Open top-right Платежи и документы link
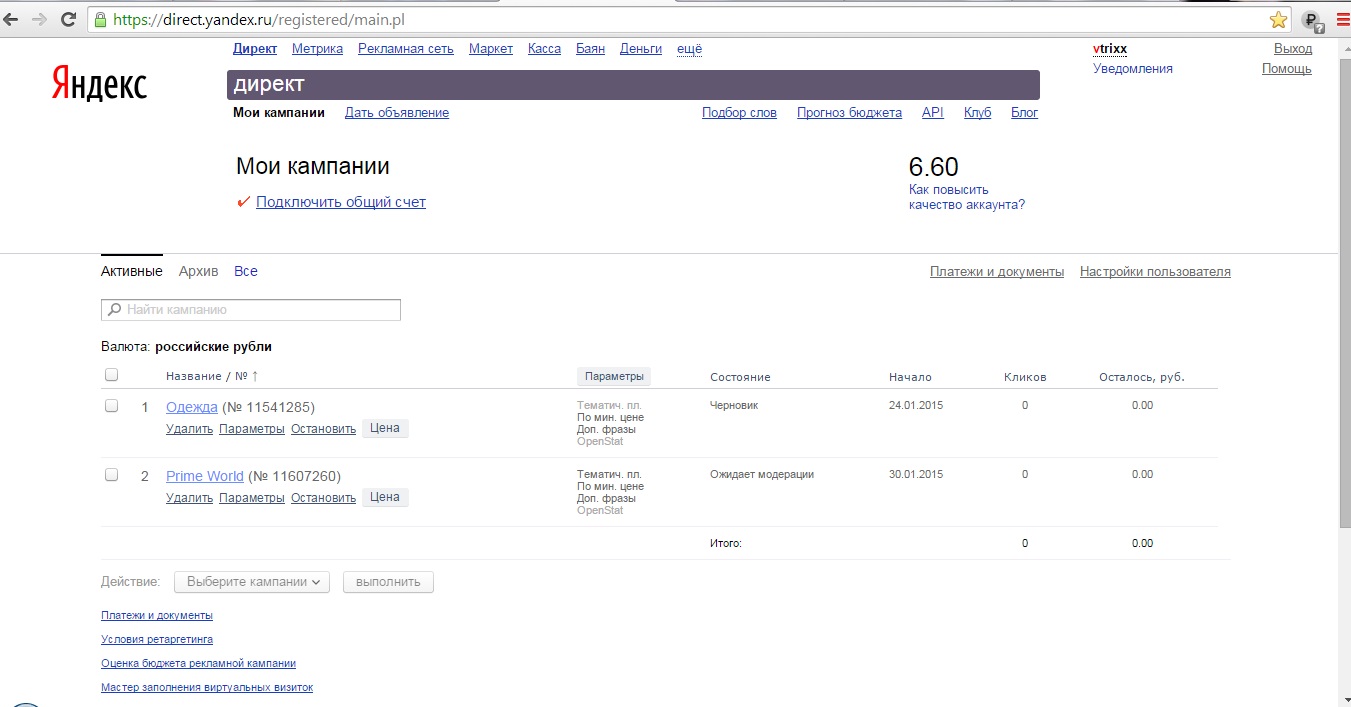Image resolution: width=1351 pixels, height=707 pixels. pos(997,271)
